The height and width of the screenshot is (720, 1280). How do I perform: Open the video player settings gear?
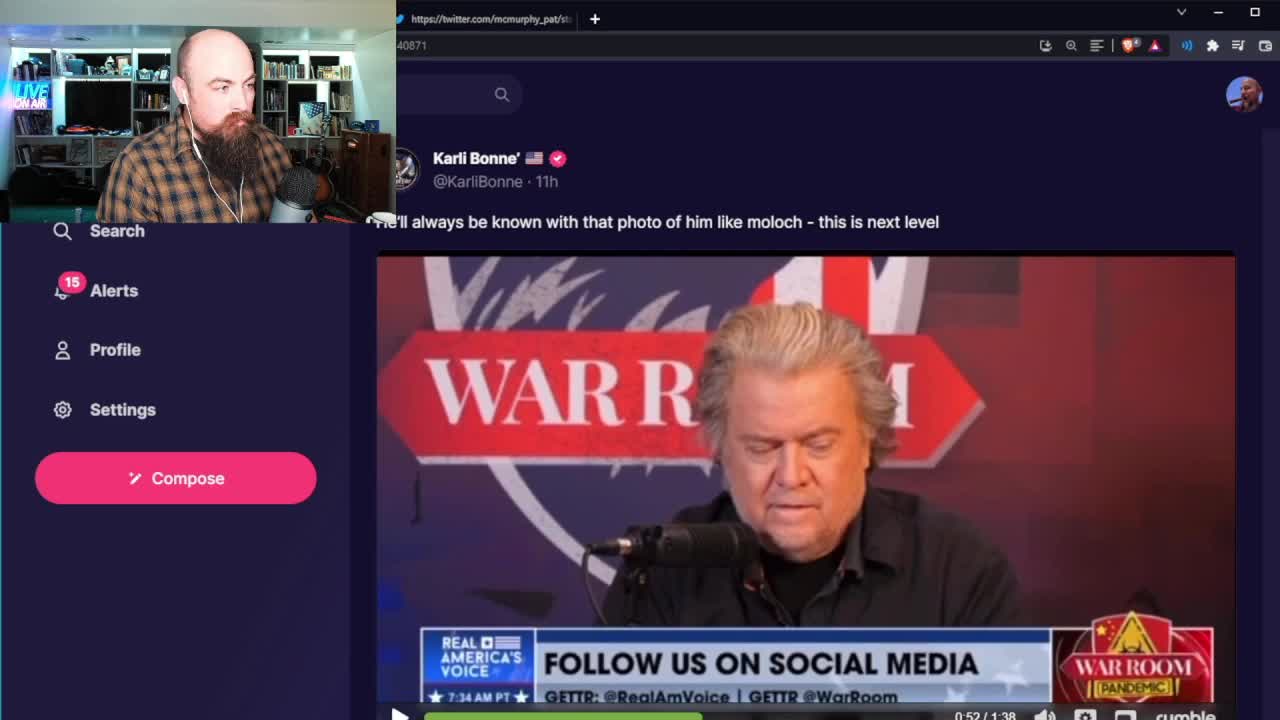(1086, 715)
